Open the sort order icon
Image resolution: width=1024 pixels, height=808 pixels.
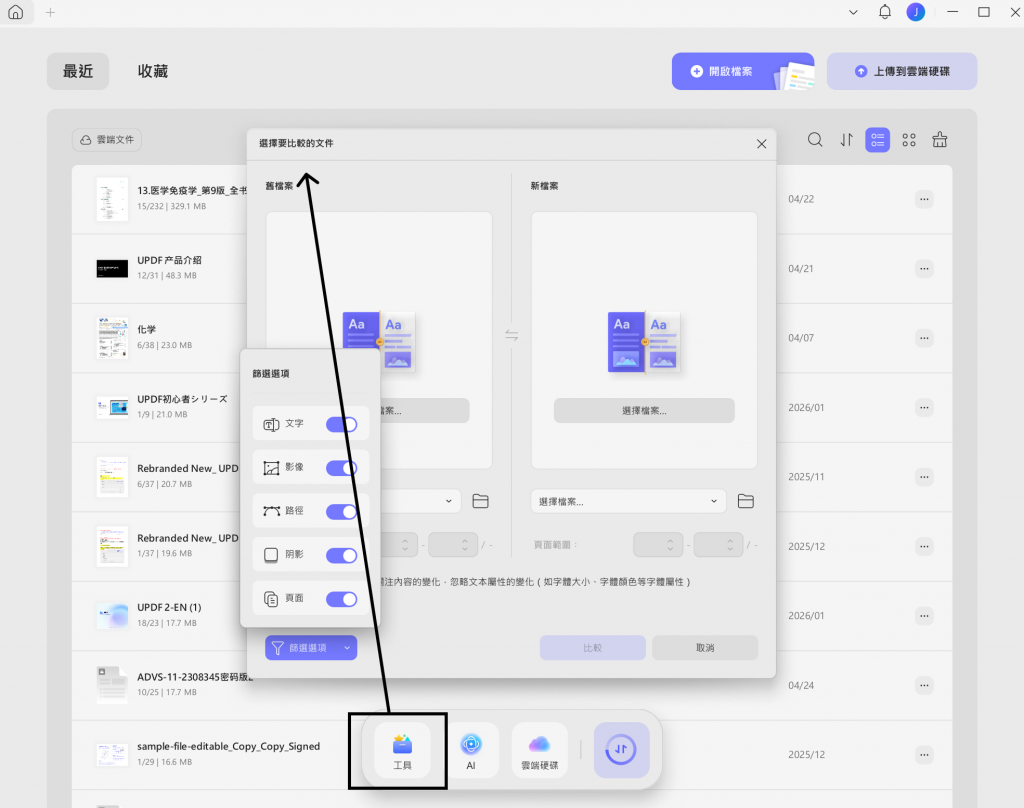click(846, 140)
